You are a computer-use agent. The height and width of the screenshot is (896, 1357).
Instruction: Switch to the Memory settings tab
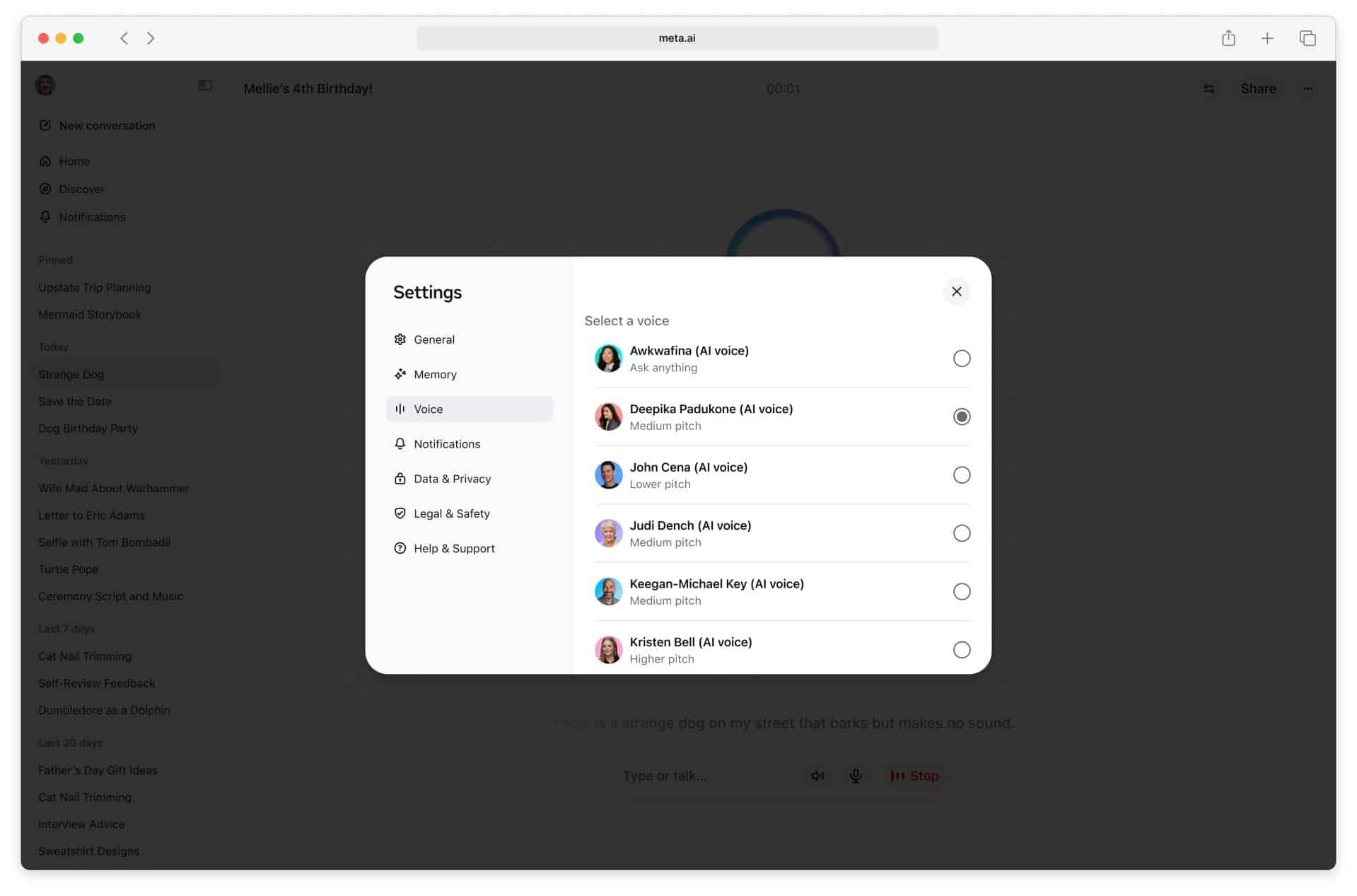pos(470,374)
